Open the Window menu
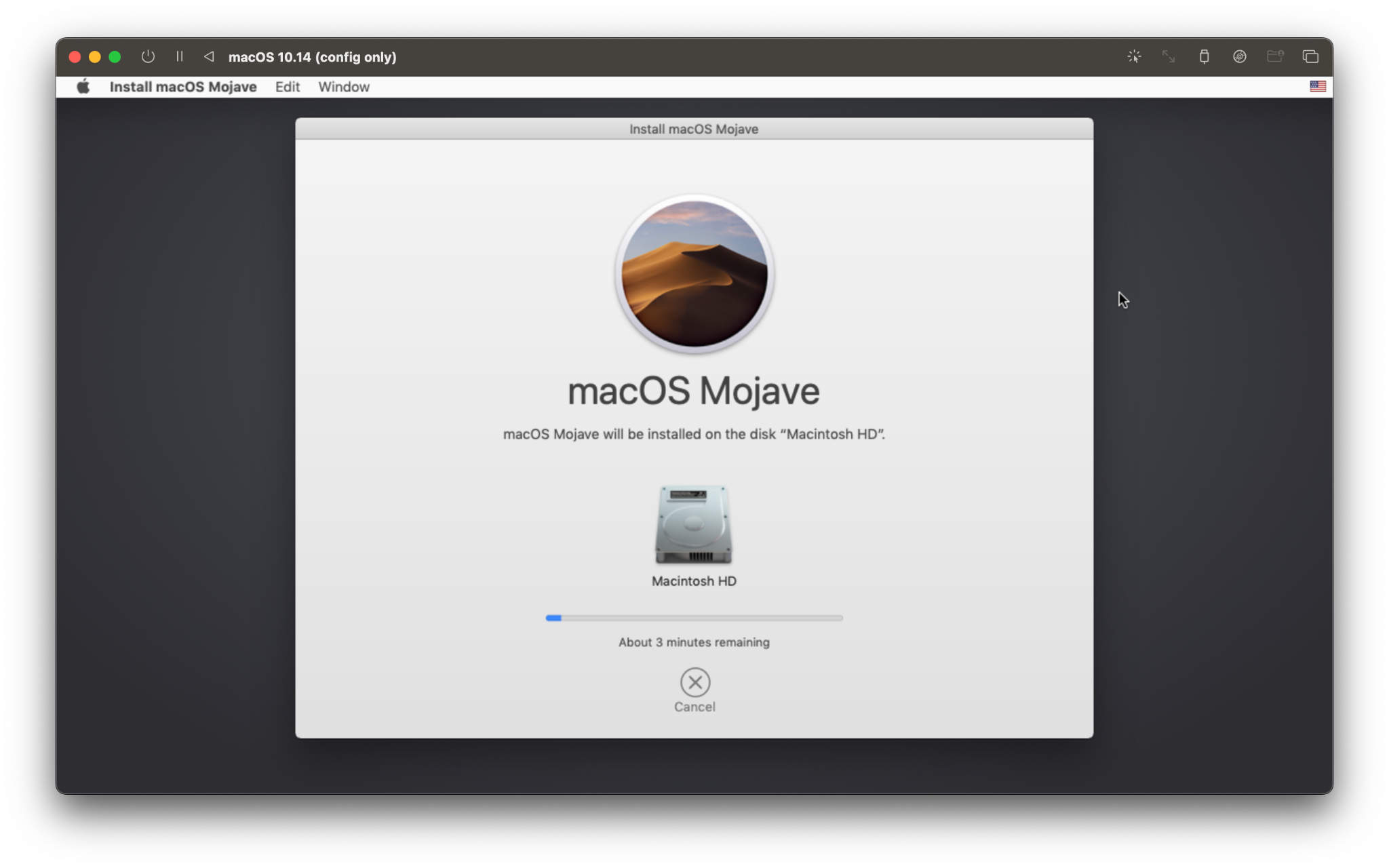The height and width of the screenshot is (868, 1389). (344, 86)
